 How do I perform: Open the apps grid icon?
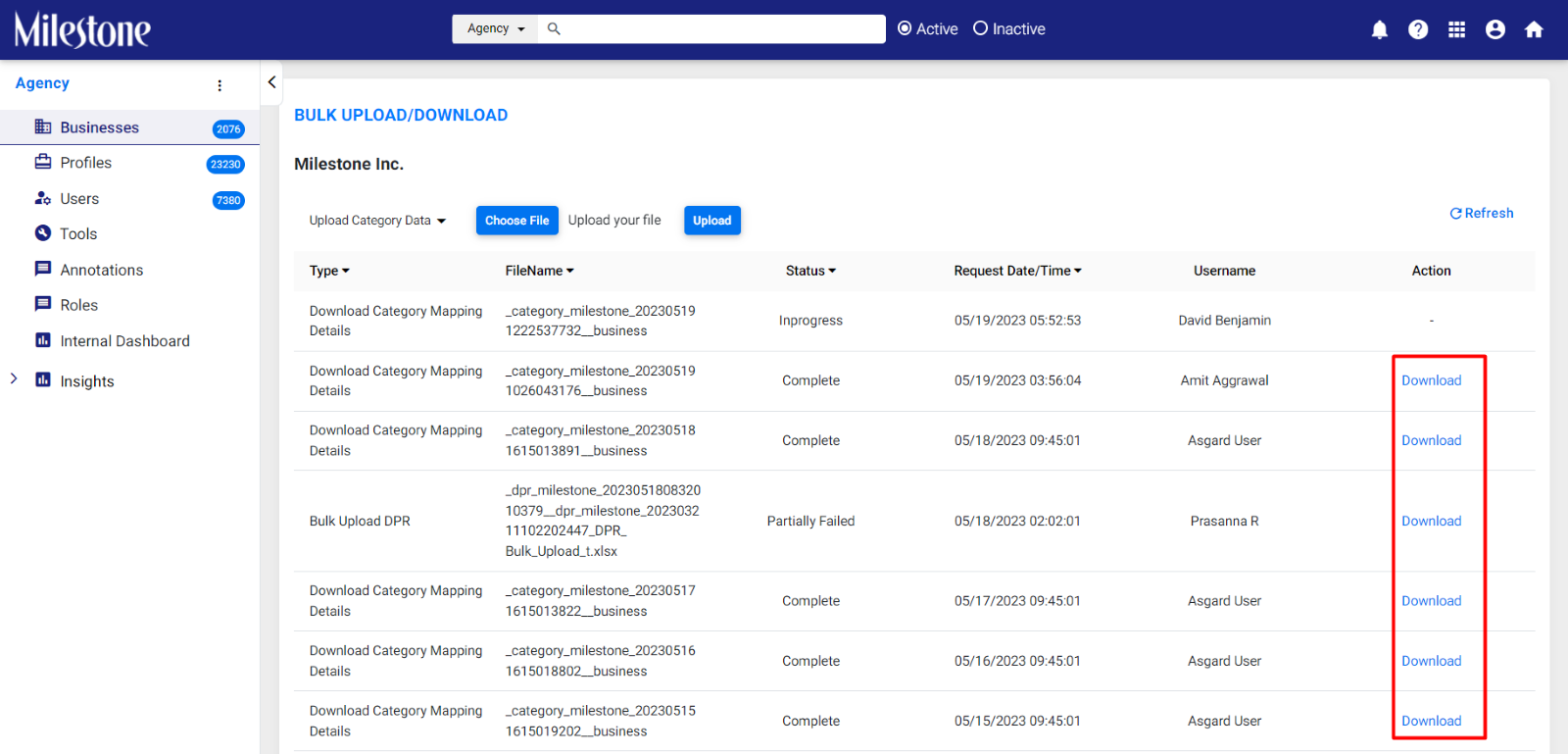1457,29
